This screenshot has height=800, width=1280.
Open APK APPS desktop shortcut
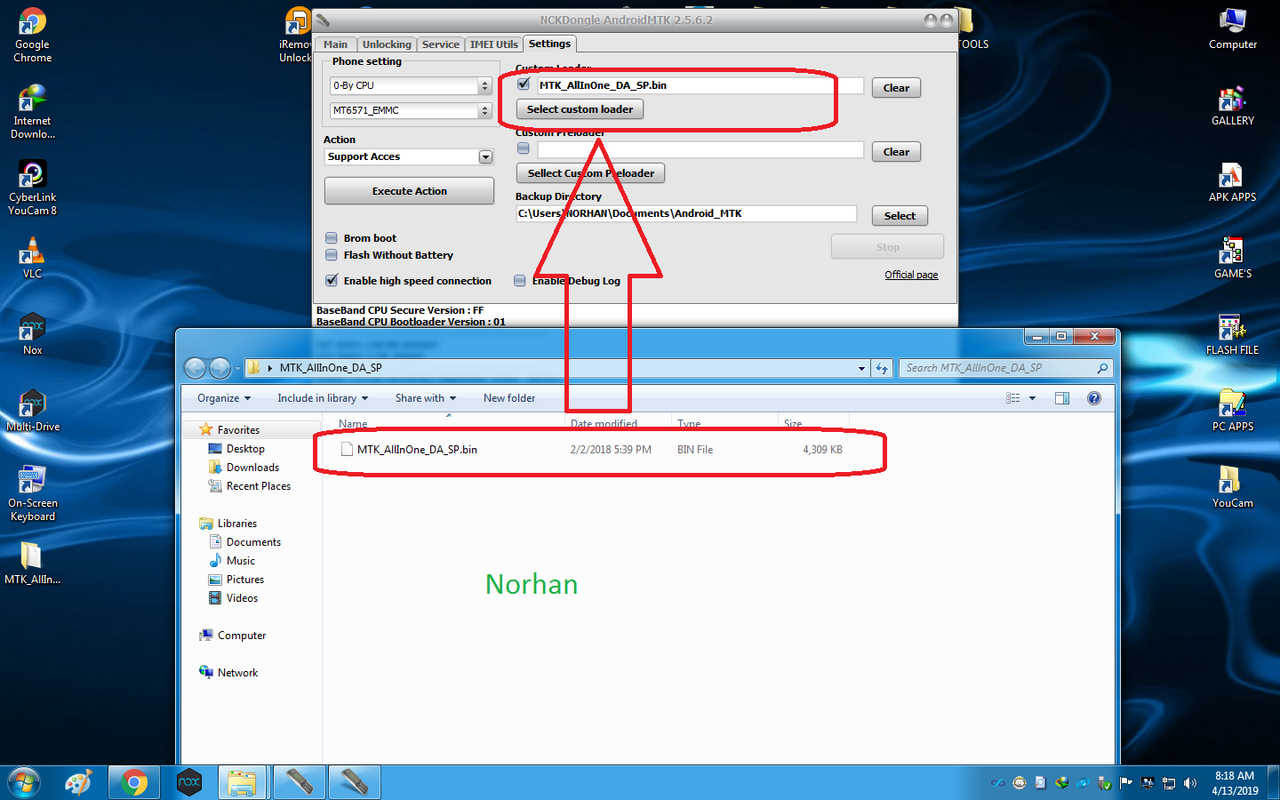pyautogui.click(x=1232, y=181)
